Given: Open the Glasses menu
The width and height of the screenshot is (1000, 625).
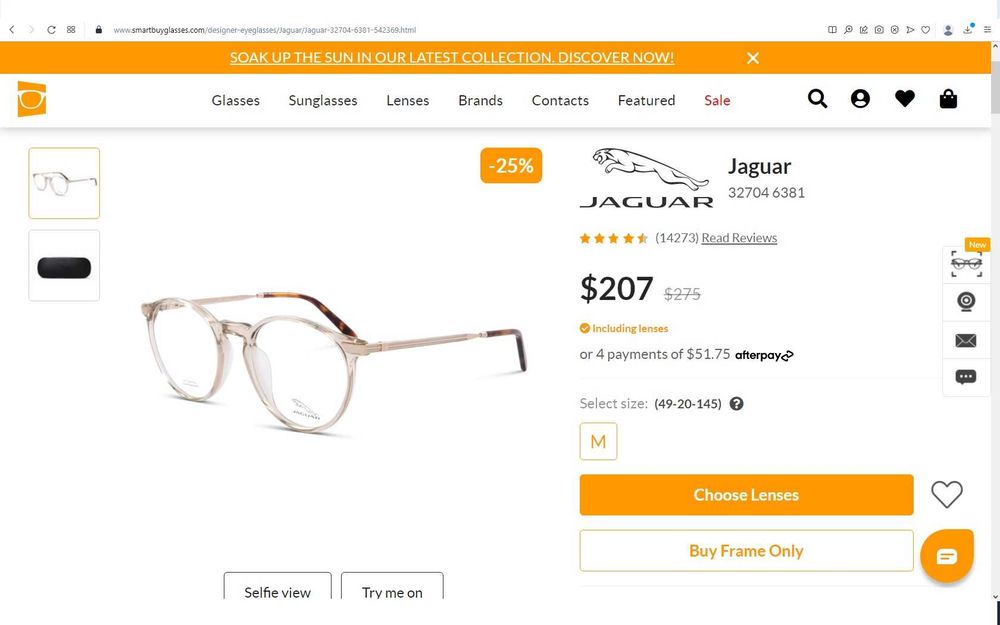Looking at the screenshot, I should [235, 100].
